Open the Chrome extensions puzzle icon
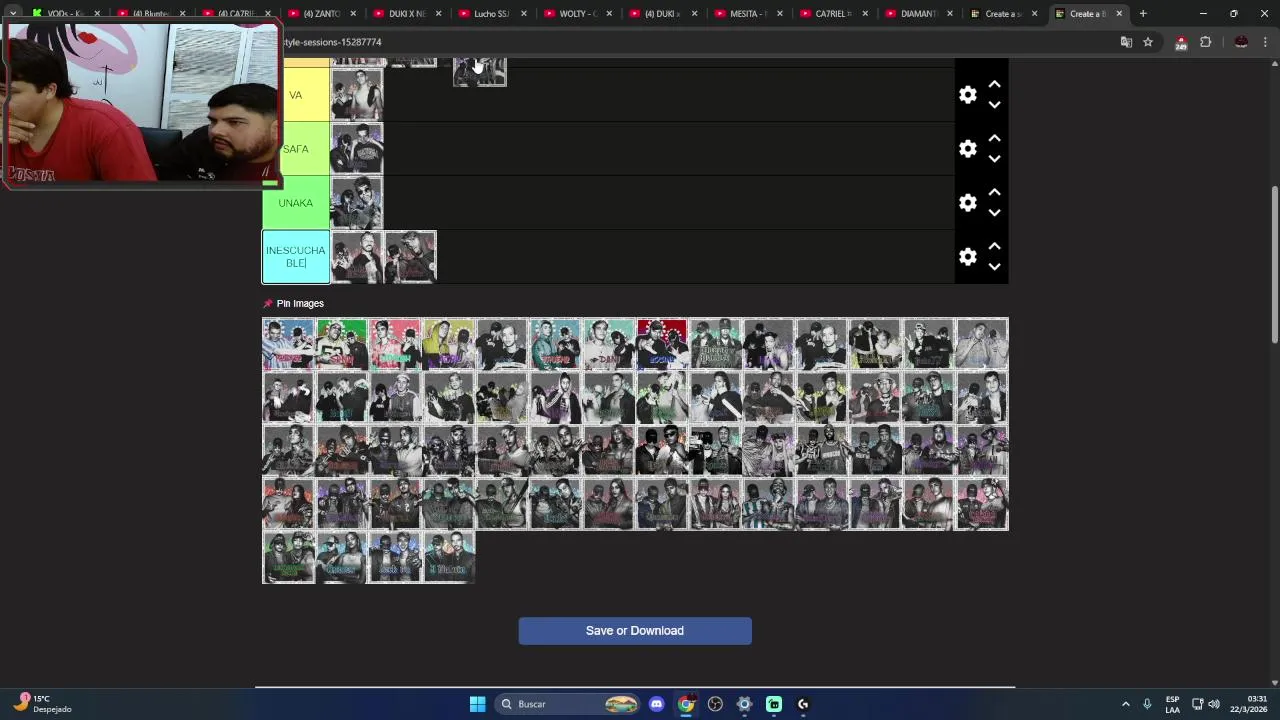Viewport: 1280px width, 720px height. coord(1205,42)
